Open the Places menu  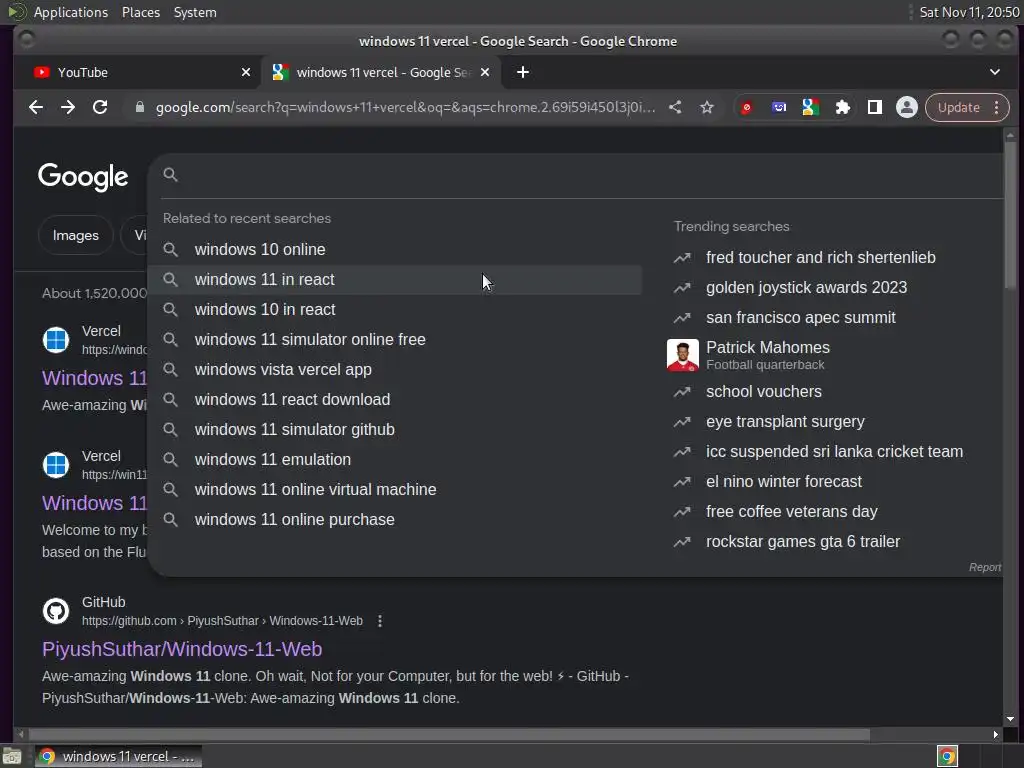click(x=140, y=12)
